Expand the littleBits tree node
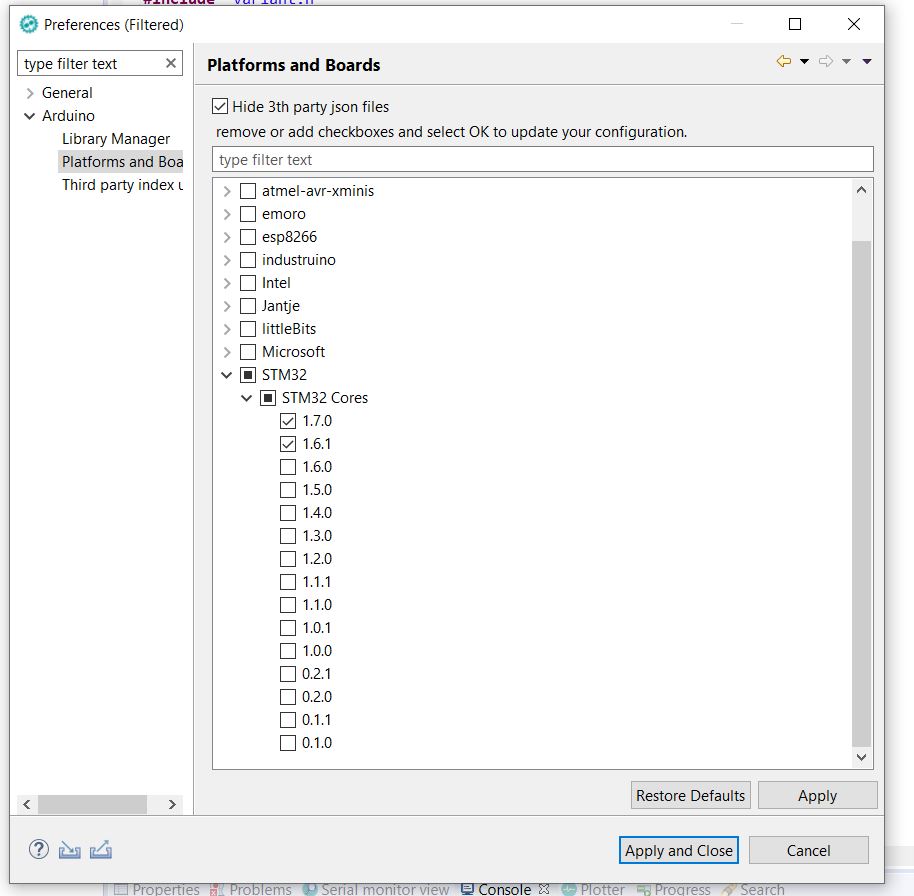The width and height of the screenshot is (914, 896). pos(227,329)
